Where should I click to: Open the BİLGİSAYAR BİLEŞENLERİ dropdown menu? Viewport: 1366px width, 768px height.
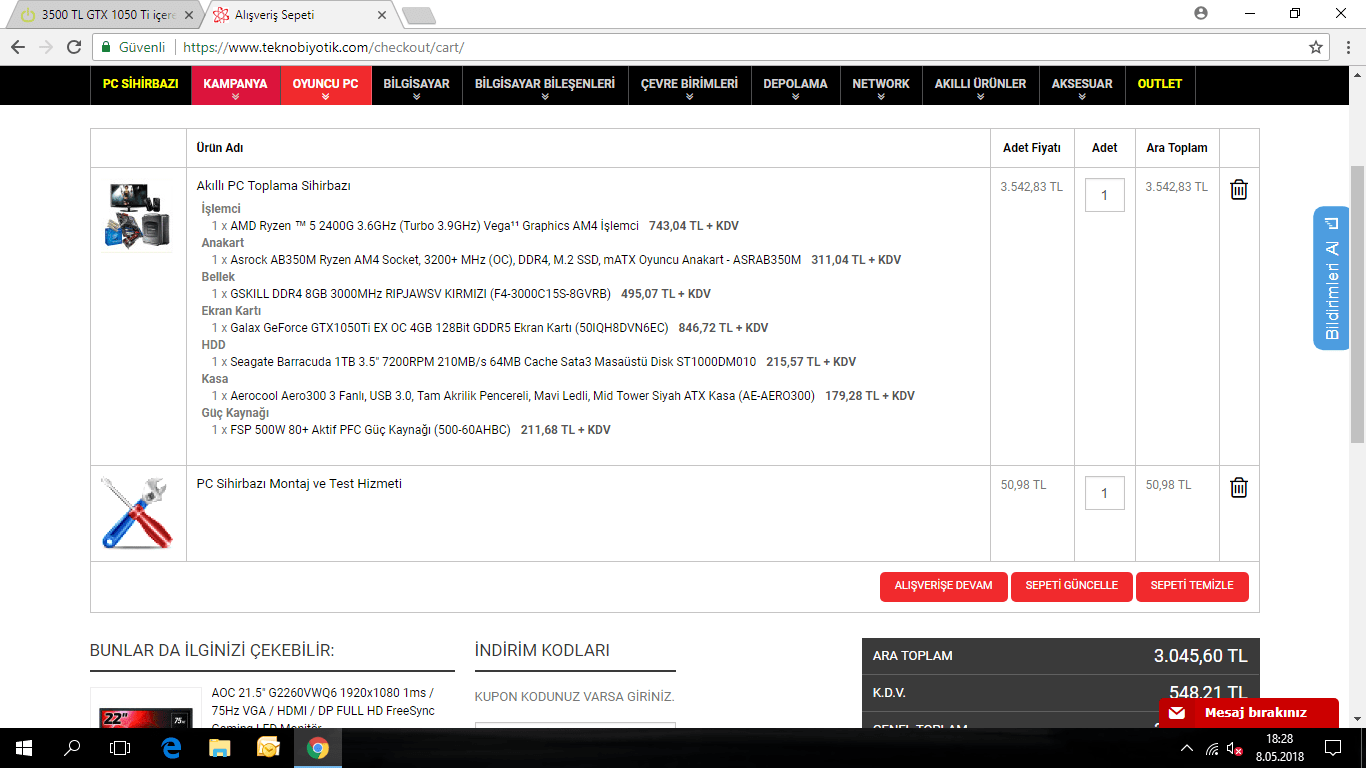(x=545, y=86)
